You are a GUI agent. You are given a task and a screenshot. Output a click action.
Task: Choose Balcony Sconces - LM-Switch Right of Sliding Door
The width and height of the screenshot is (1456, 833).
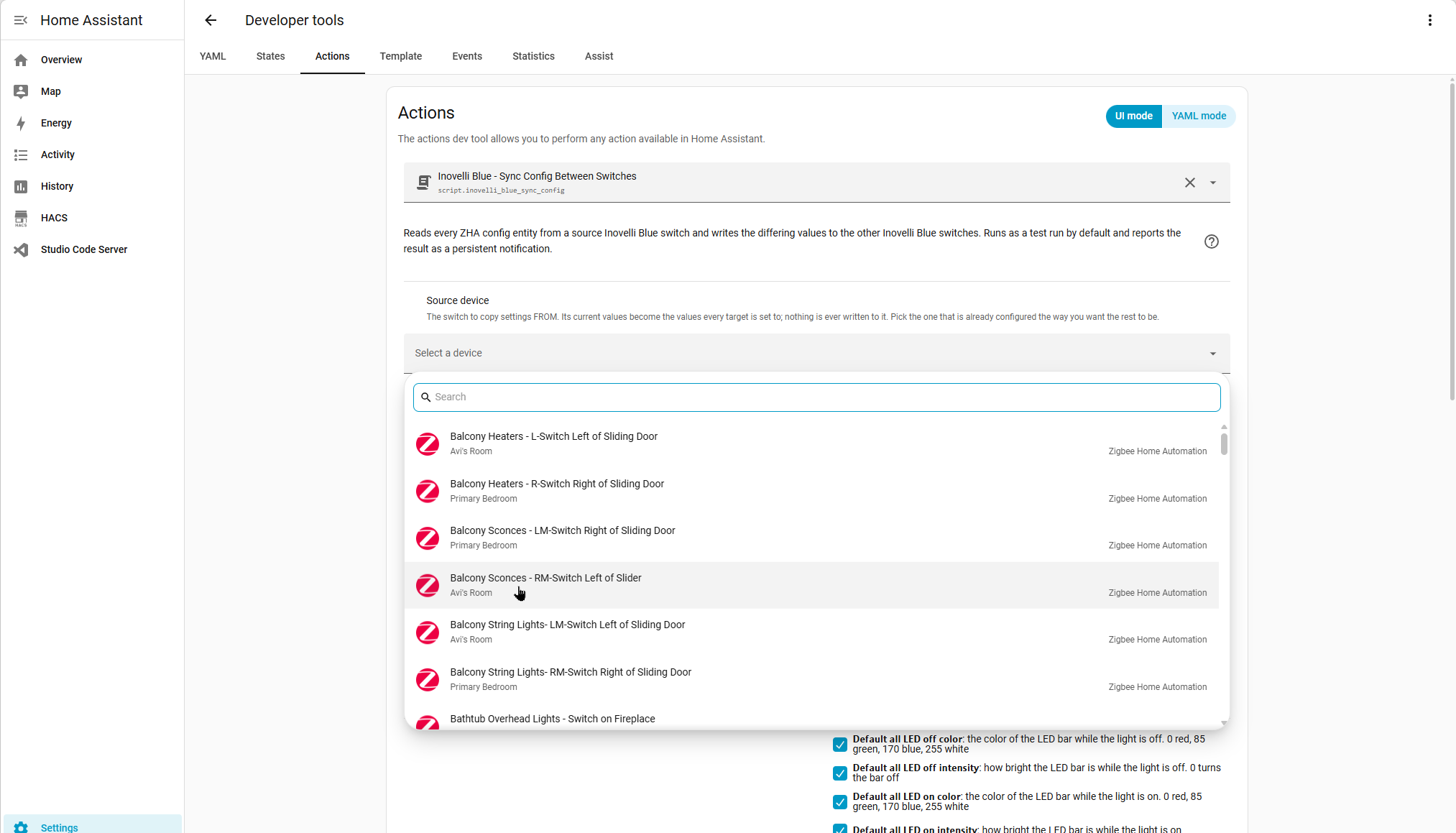811,538
